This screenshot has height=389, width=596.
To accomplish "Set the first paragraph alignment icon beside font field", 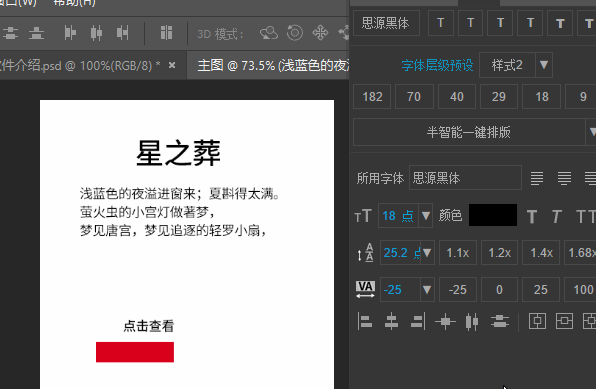I will pyautogui.click(x=537, y=178).
